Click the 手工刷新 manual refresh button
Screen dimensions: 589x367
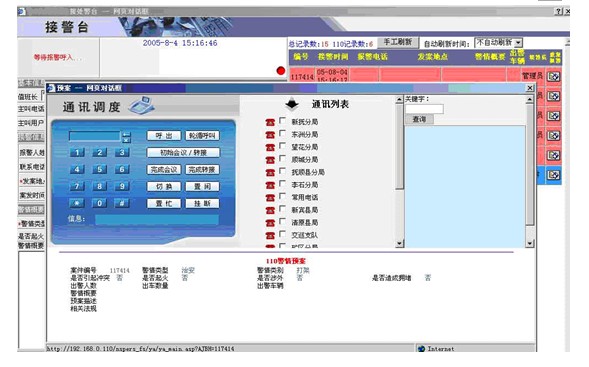pyautogui.click(x=397, y=42)
